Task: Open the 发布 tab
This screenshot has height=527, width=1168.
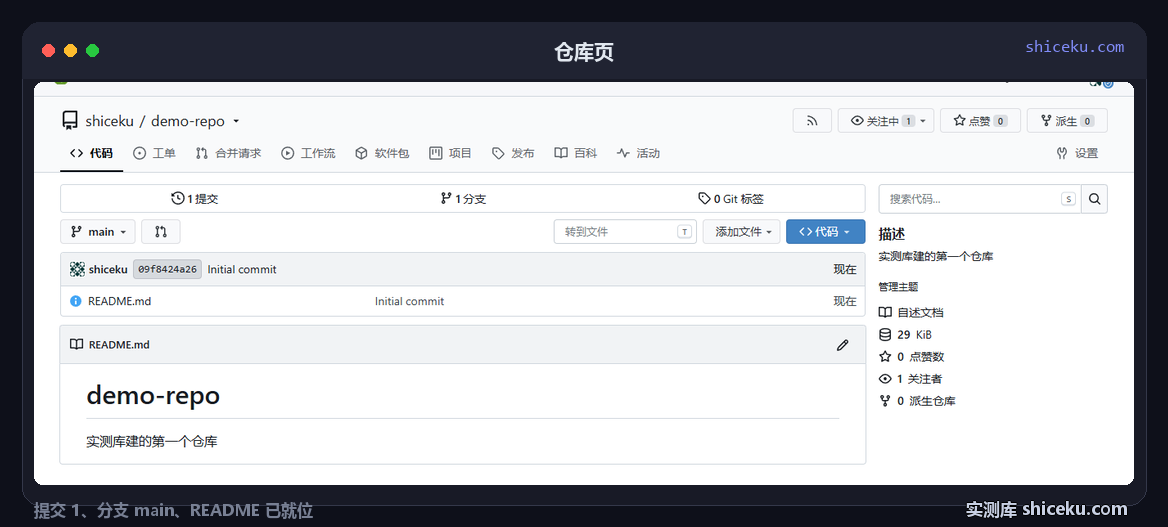Action: (x=513, y=154)
